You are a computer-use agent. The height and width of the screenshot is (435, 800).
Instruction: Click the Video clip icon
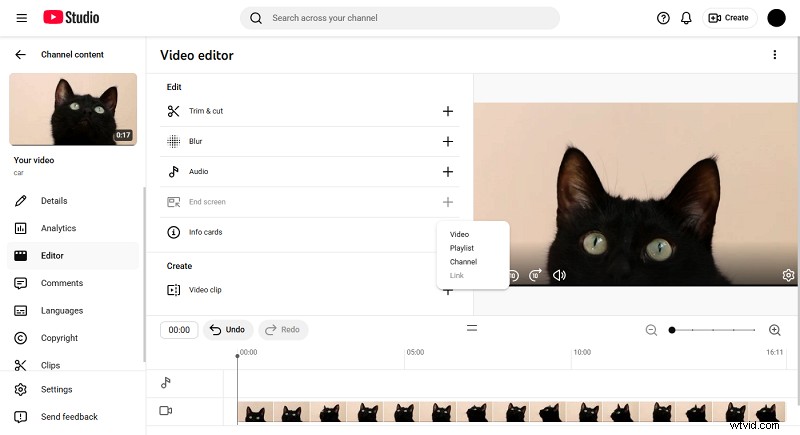click(173, 290)
